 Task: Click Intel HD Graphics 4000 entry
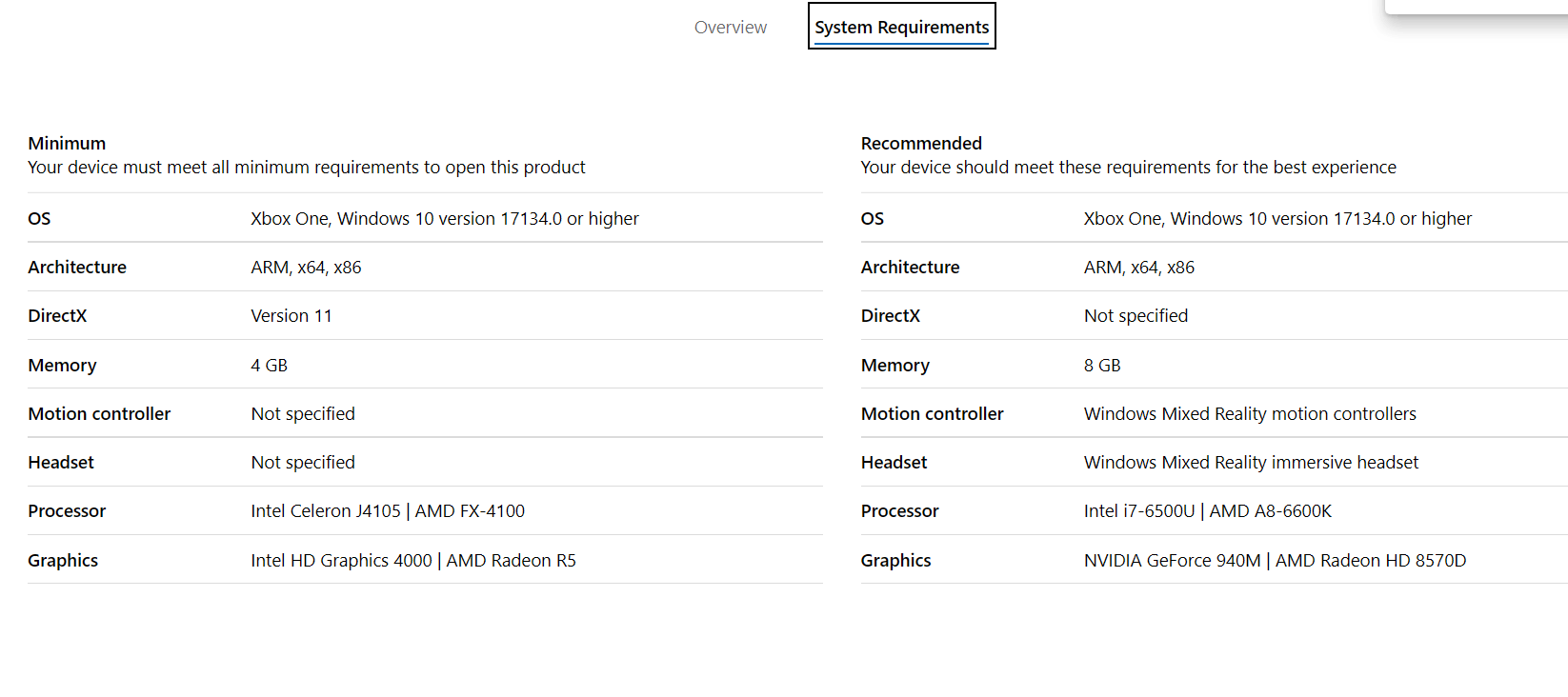pos(341,561)
